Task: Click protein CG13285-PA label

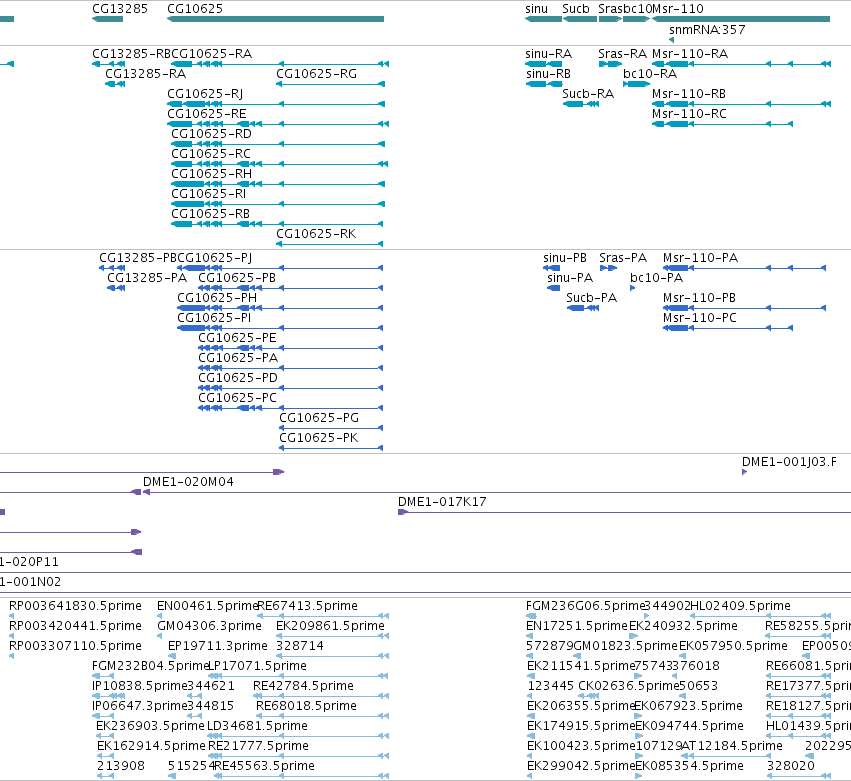Action: click(x=147, y=278)
